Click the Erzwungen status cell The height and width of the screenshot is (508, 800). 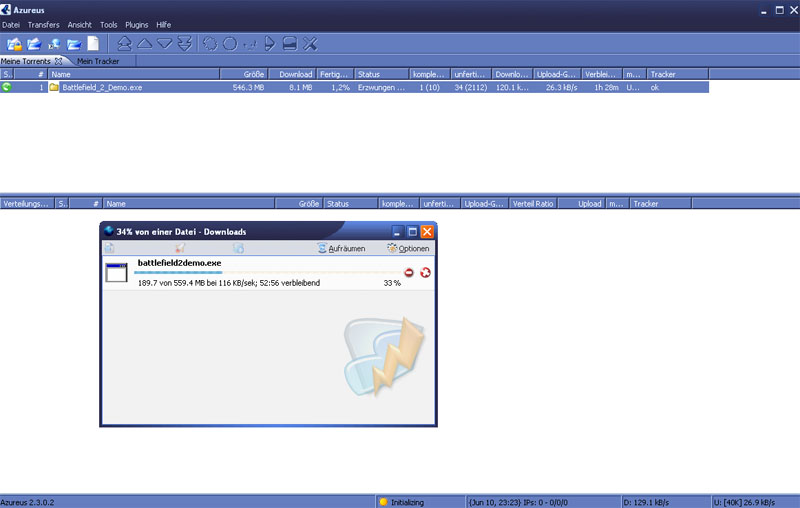point(381,87)
